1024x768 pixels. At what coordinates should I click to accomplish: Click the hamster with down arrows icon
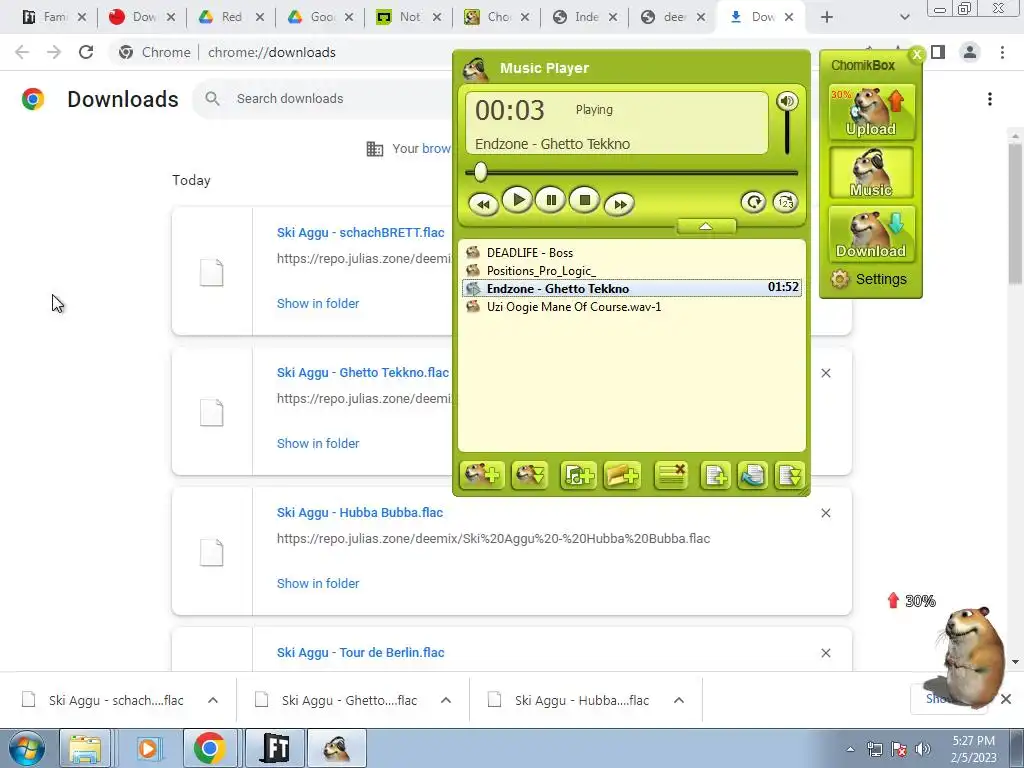(530, 475)
